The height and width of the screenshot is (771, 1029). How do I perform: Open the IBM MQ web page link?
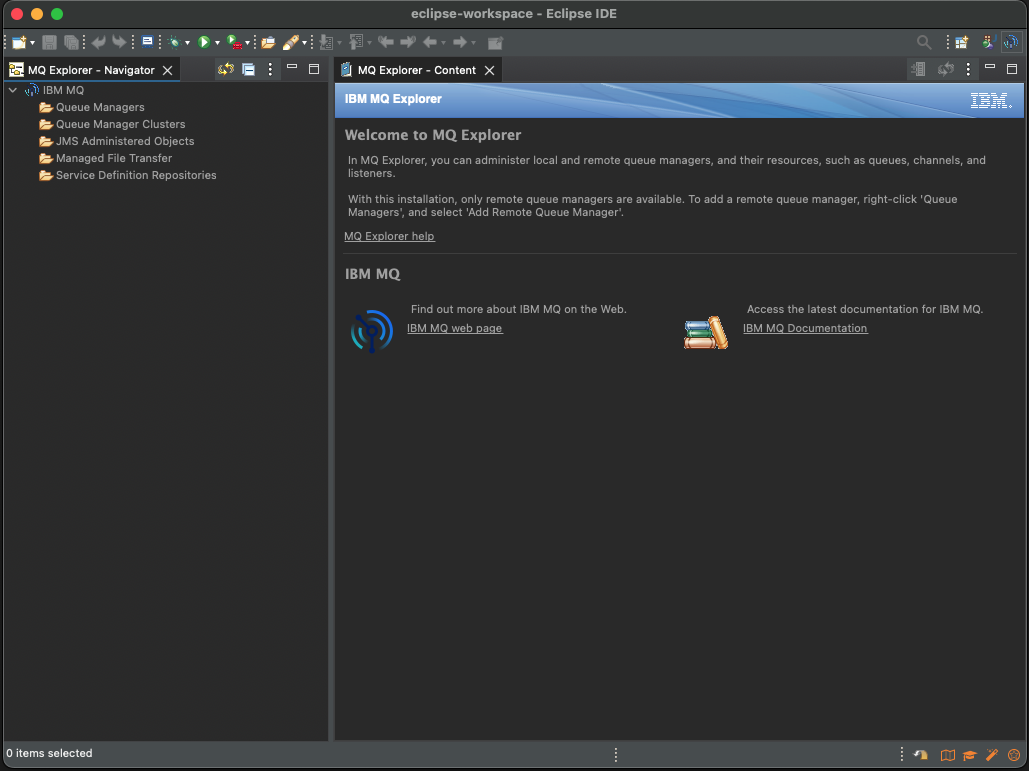pyautogui.click(x=455, y=328)
